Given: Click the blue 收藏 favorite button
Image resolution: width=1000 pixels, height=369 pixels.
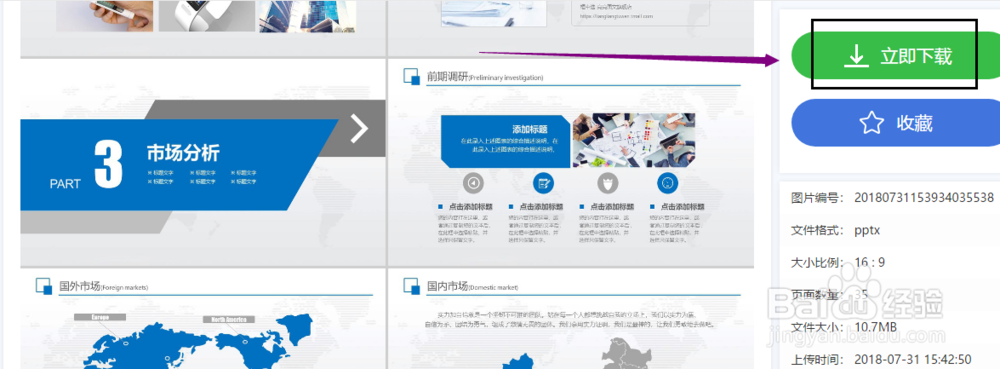Looking at the screenshot, I should pos(895,123).
